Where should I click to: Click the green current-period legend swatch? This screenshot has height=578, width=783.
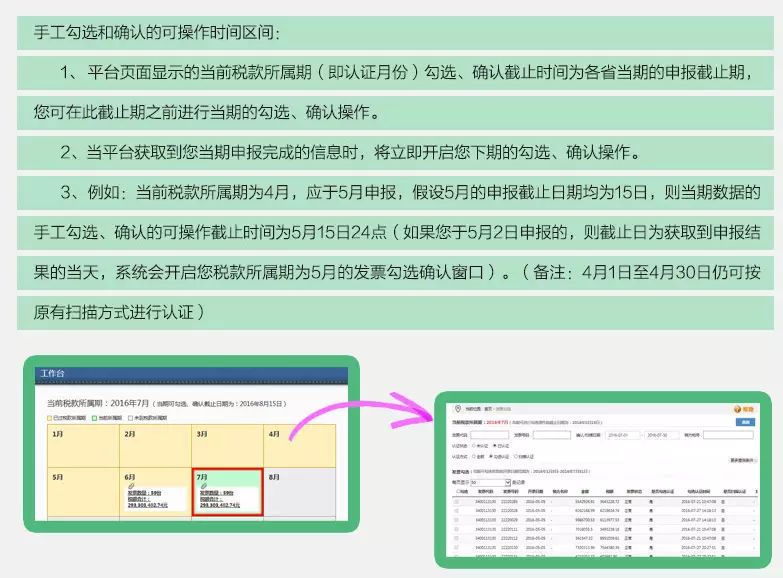(x=94, y=418)
